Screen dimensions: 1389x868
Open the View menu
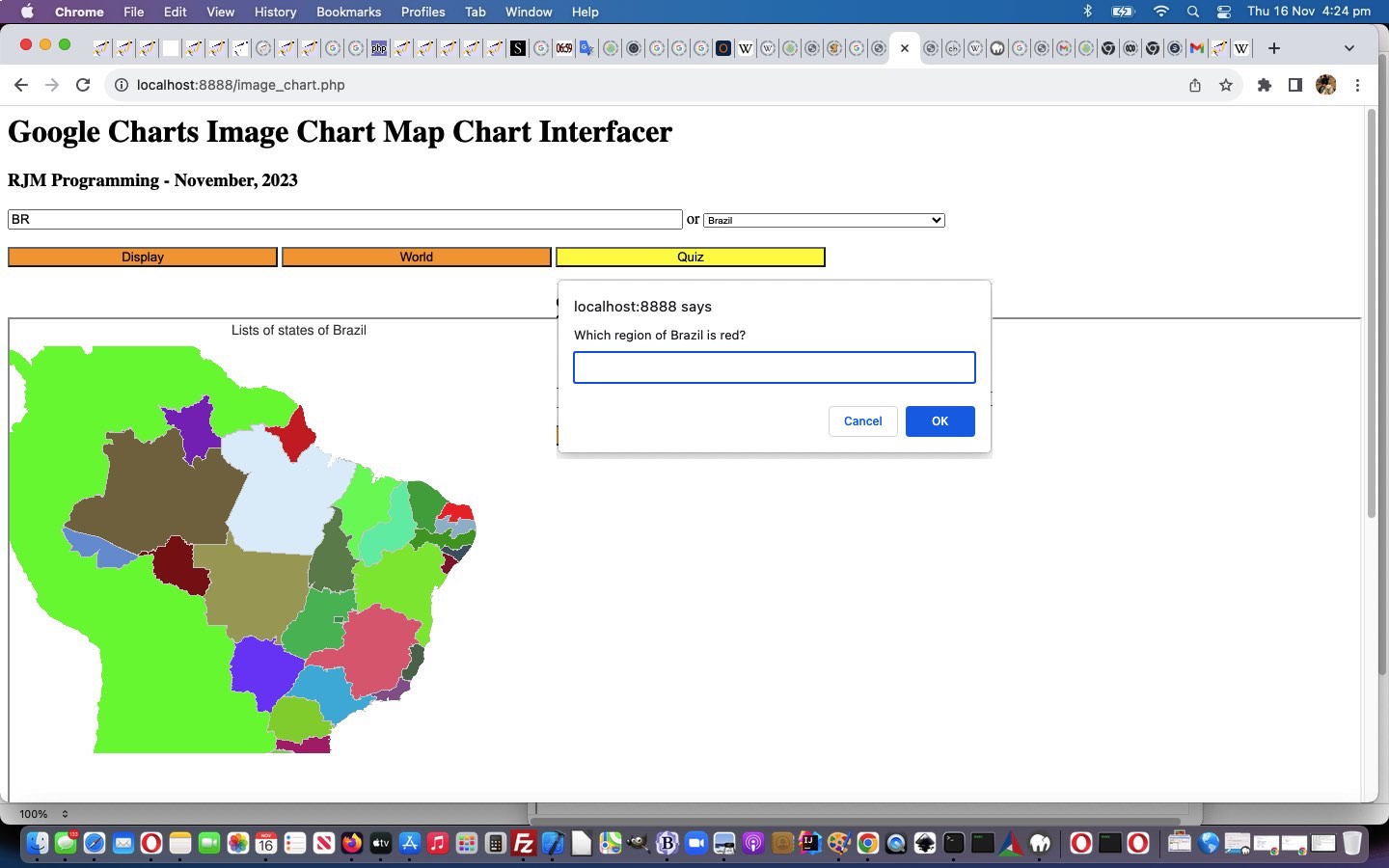(x=220, y=12)
